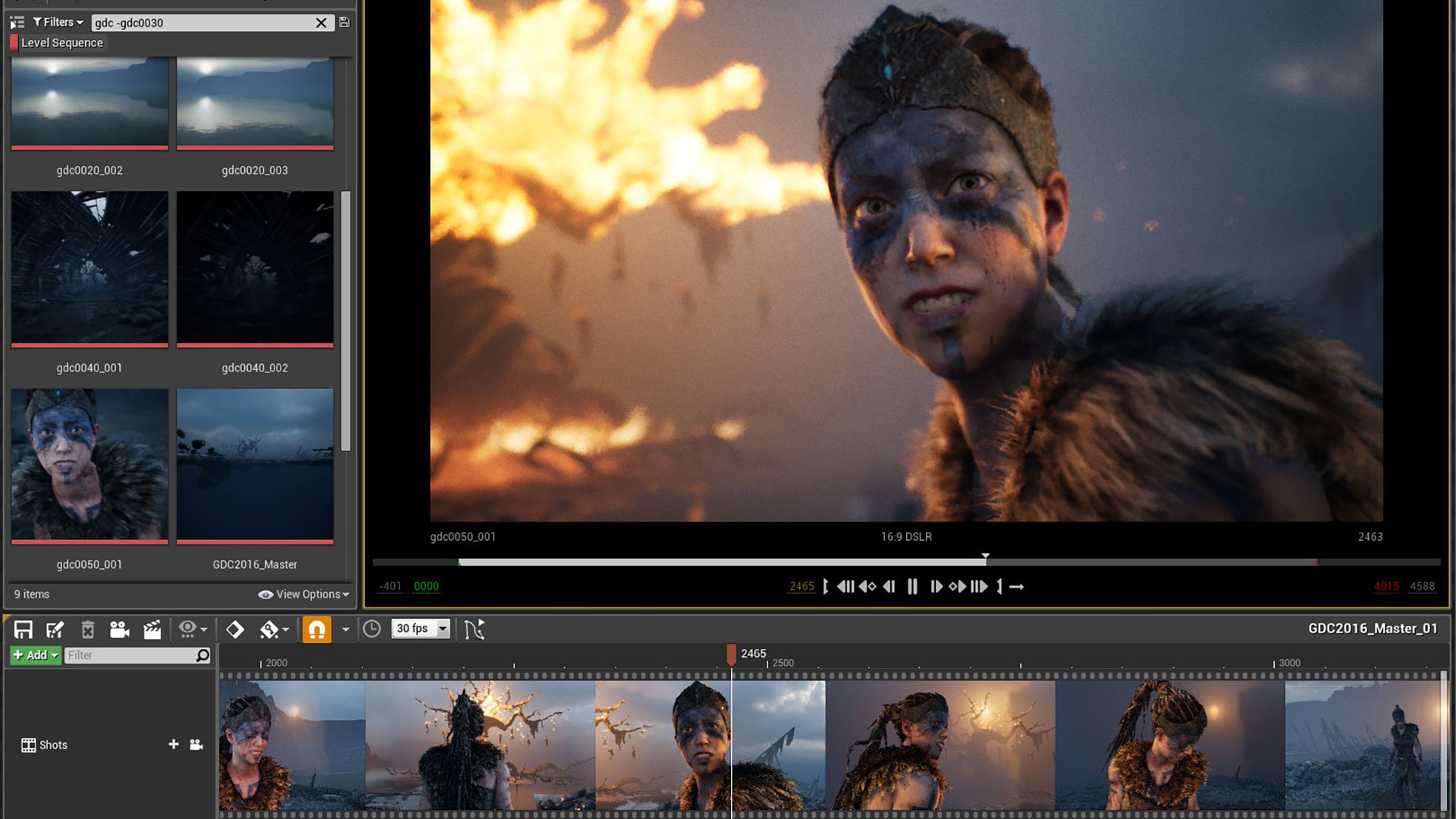Click the set end bracket playback button
This screenshot has height=819, width=1456.
999,586
